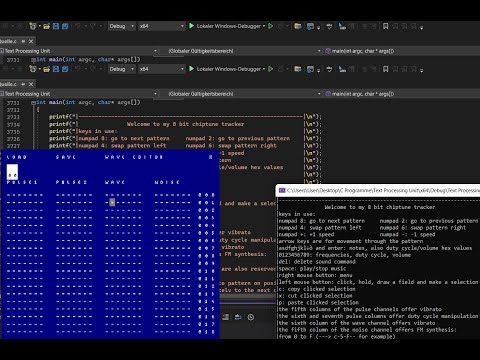Screen dimensions: 480x360
Task: Start without debugging, hollow play icon lower toolbar
Action: [271, 69]
